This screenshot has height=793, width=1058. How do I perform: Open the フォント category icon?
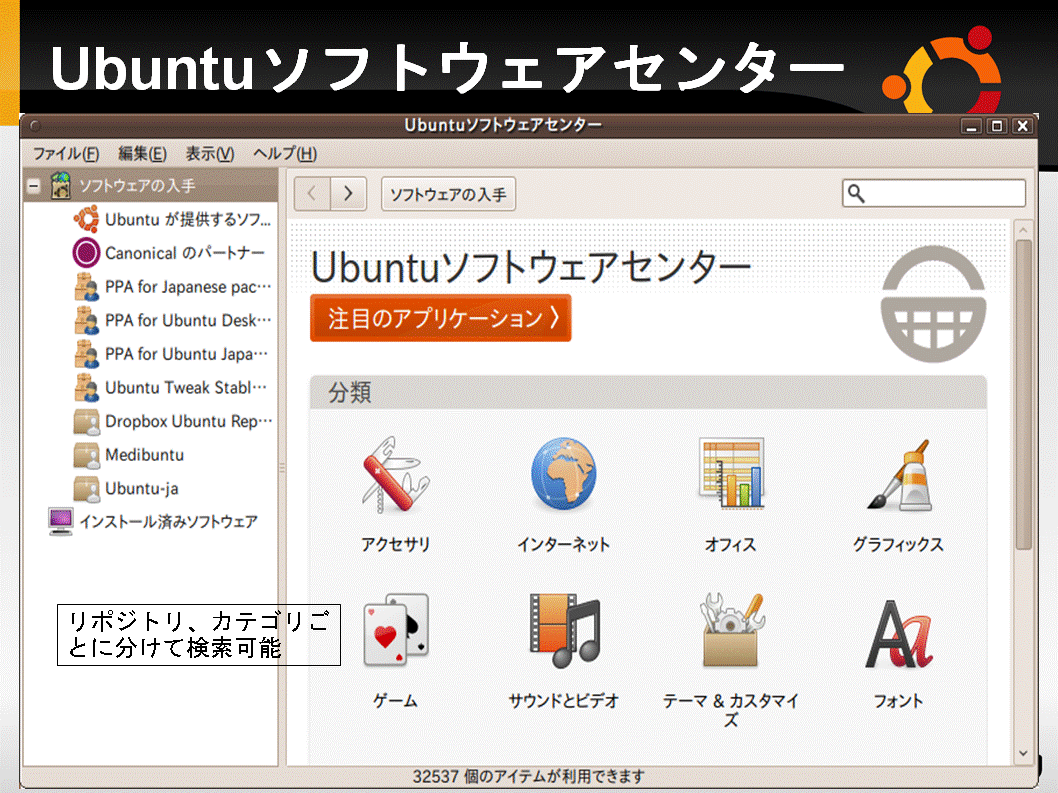(x=899, y=633)
